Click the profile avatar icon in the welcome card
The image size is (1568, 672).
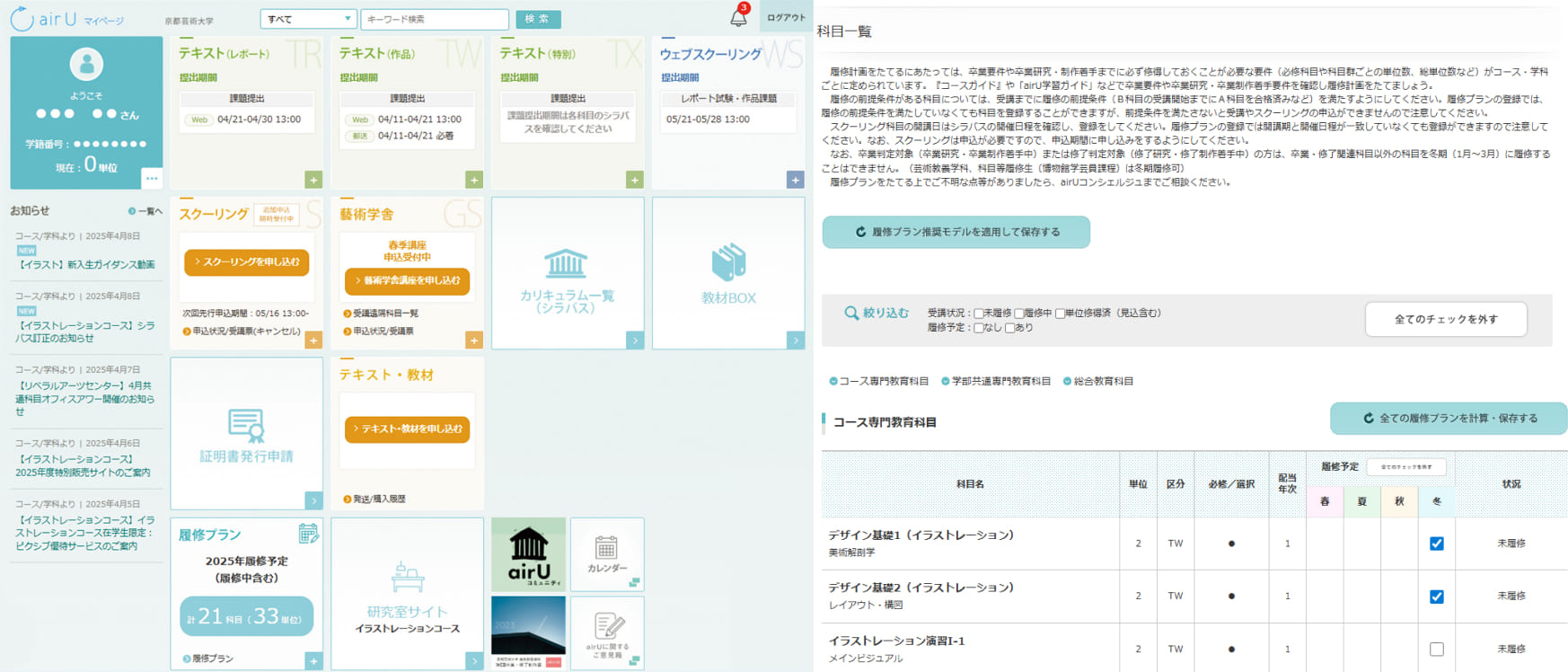[86, 64]
